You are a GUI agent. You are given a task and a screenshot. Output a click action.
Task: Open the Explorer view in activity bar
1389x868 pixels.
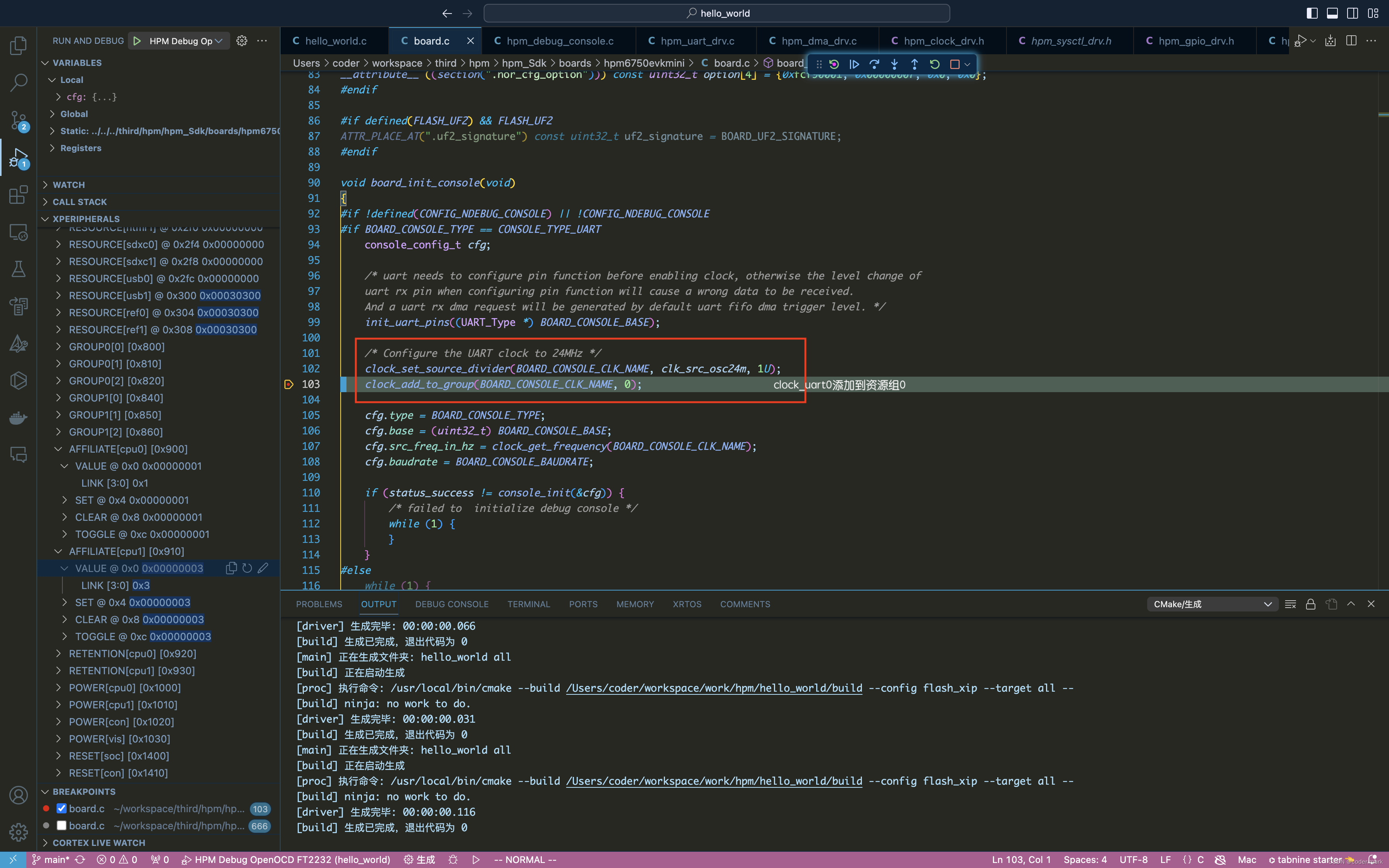[18, 45]
